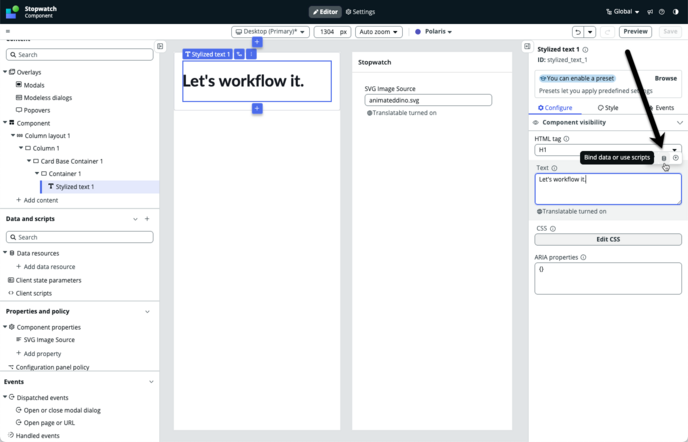
Task: Toggle the contrast theme icon
Action: coord(676,12)
